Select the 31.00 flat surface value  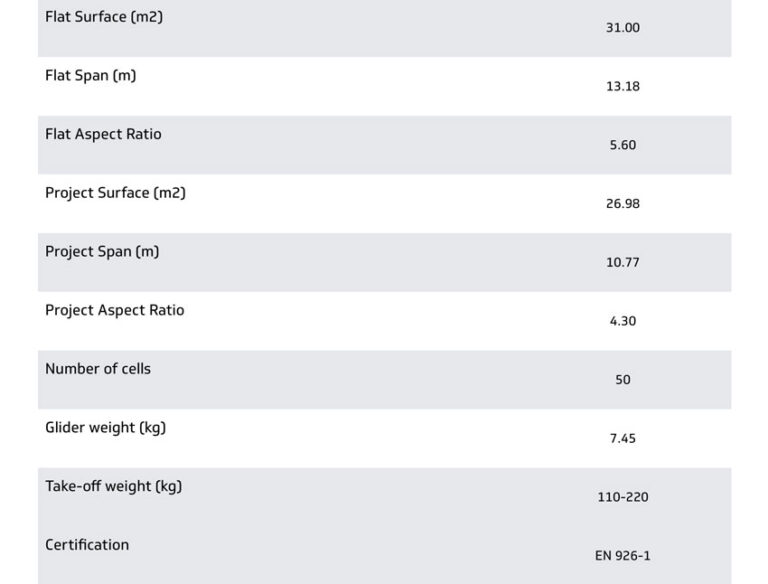point(622,28)
